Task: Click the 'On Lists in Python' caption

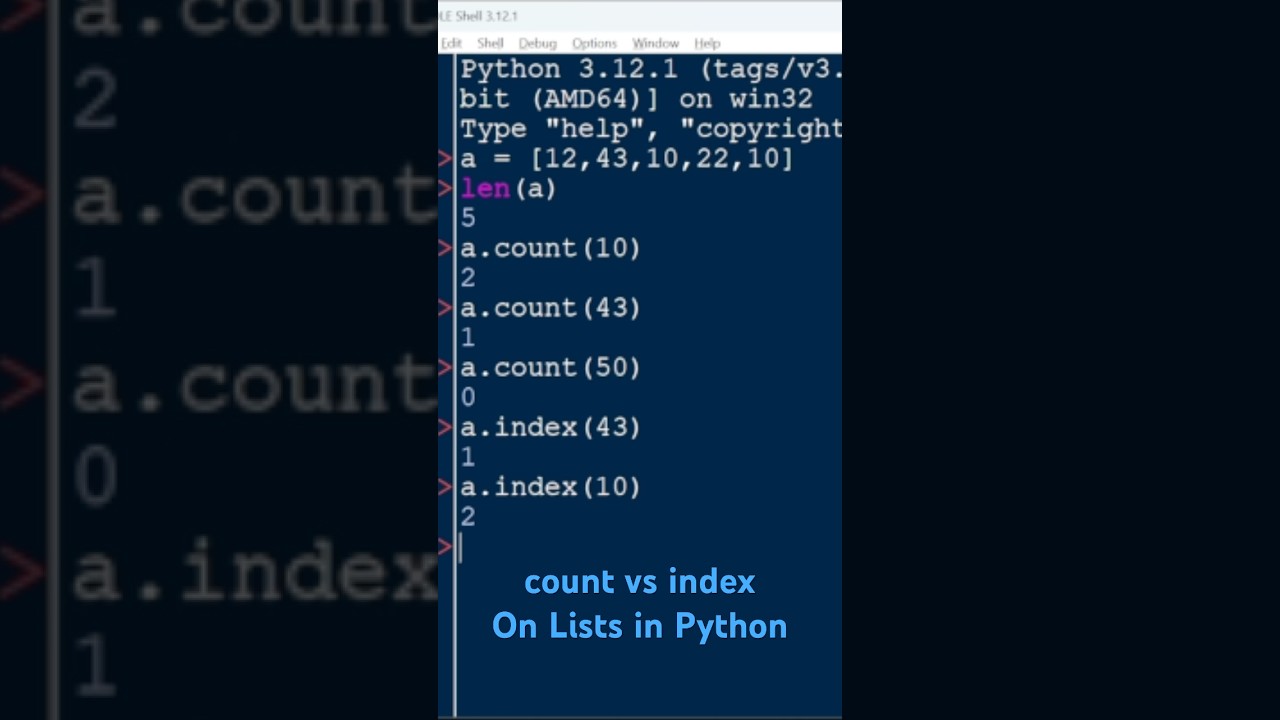Action: click(640, 626)
